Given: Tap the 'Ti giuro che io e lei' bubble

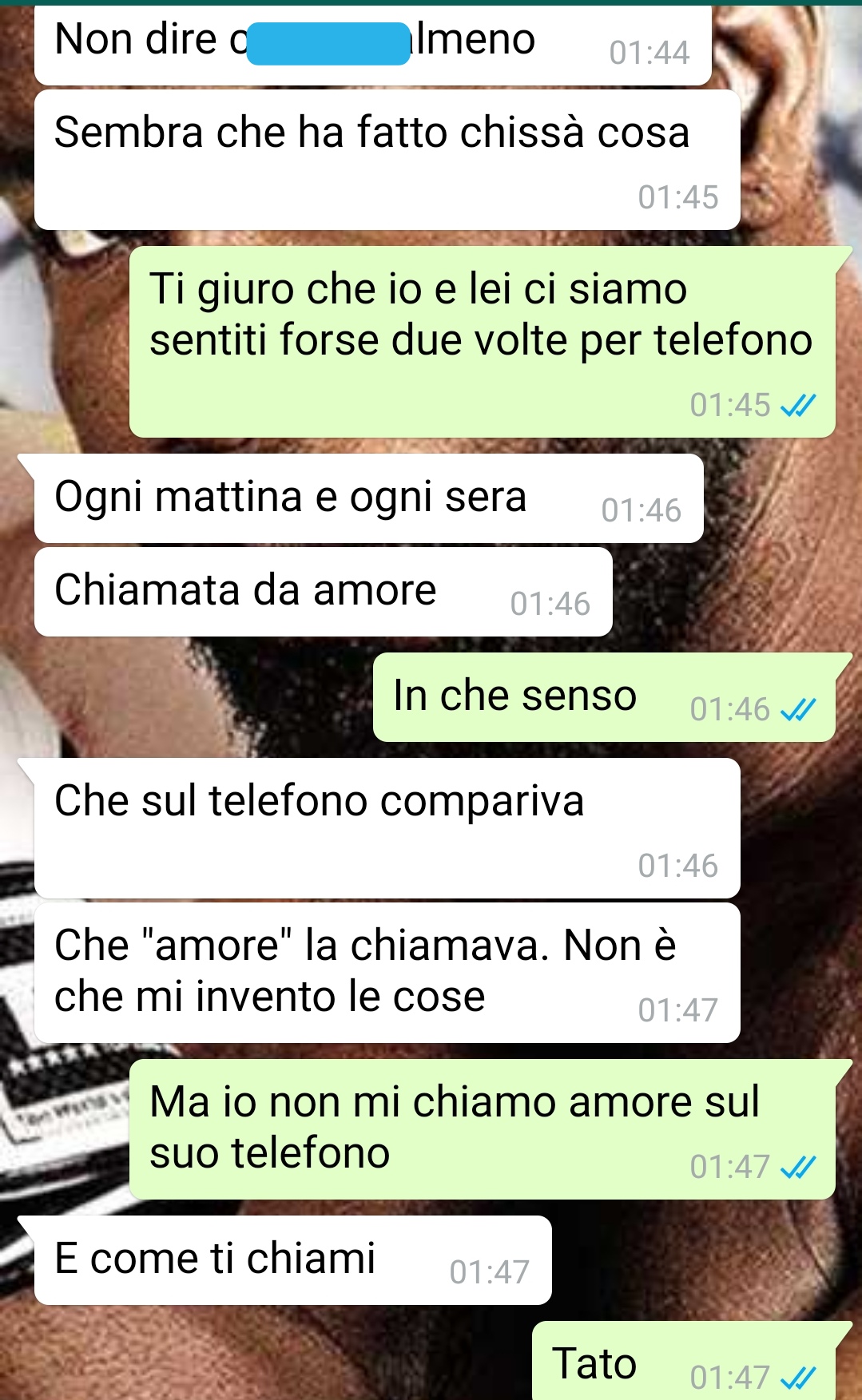Looking at the screenshot, I should [x=483, y=342].
